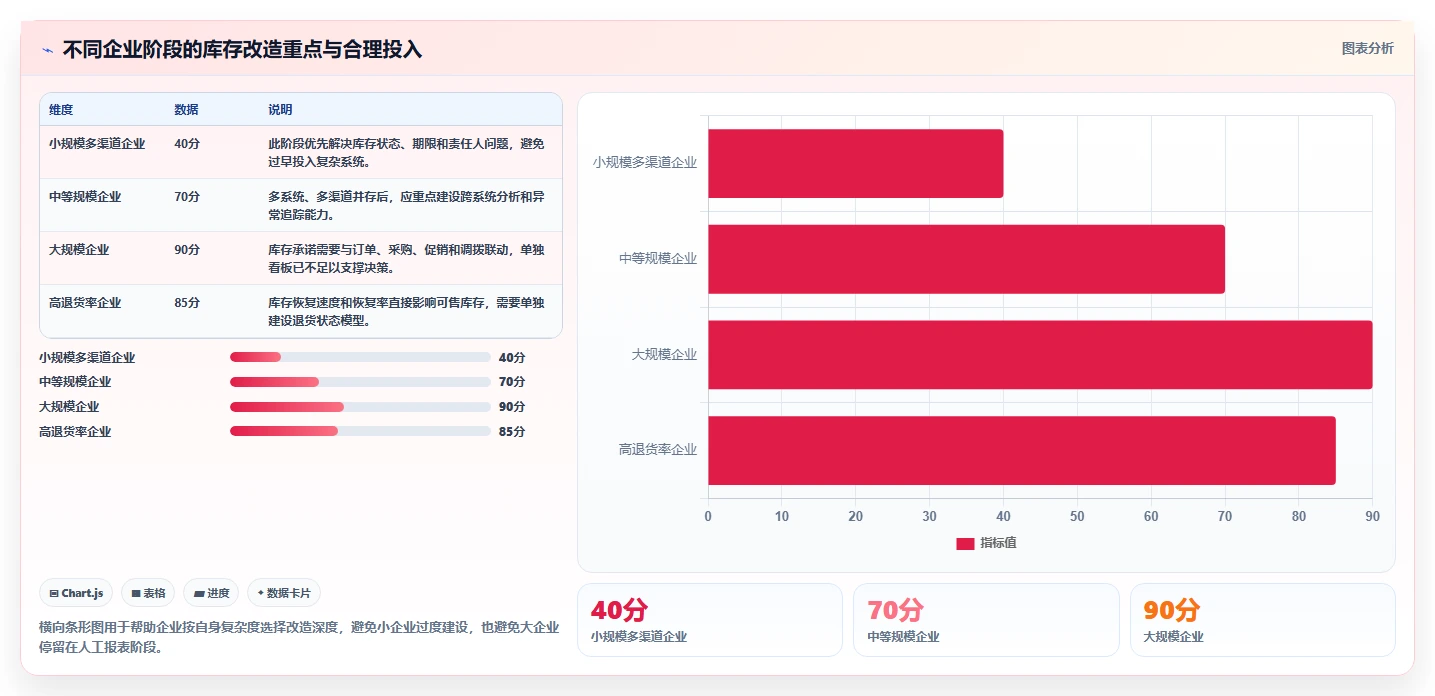Open the 40分 小规模多渠道企业 data card
The image size is (1435, 696).
710,620
